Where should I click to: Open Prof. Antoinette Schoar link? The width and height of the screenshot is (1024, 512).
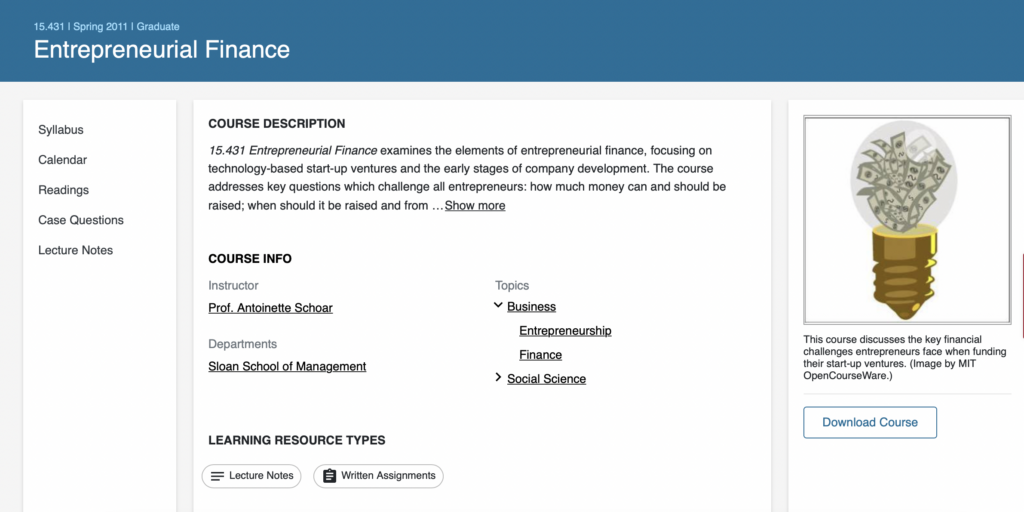pyautogui.click(x=270, y=308)
